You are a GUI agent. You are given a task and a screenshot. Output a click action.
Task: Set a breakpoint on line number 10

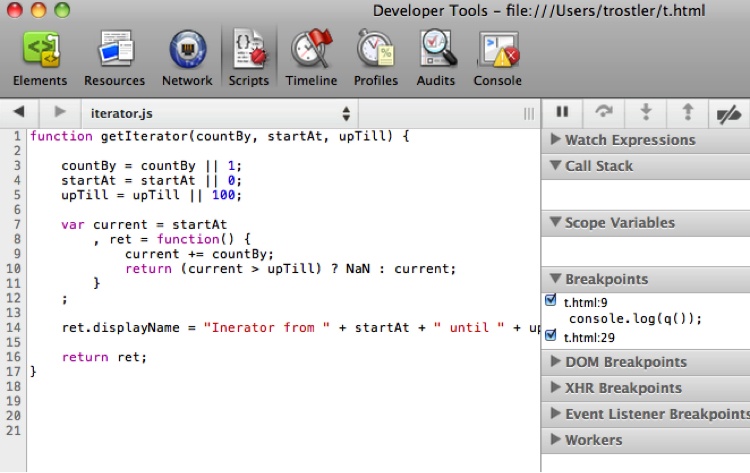coord(13,268)
